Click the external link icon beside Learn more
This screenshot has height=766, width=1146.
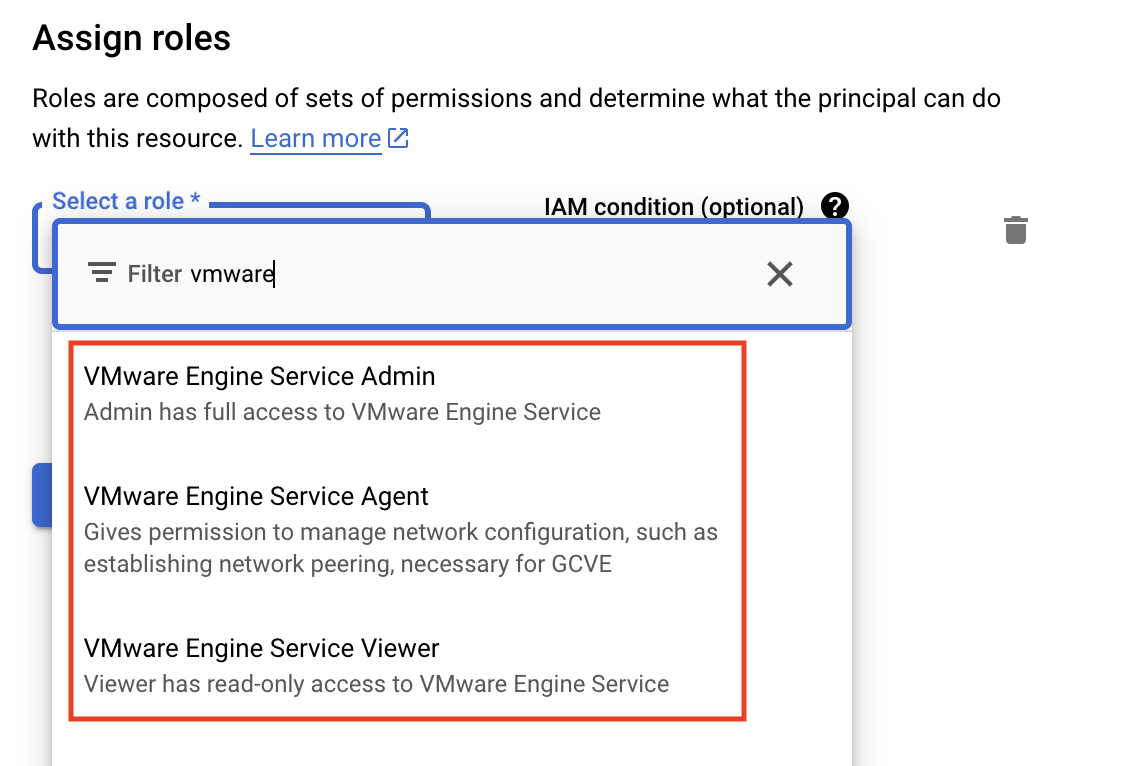(x=398, y=137)
